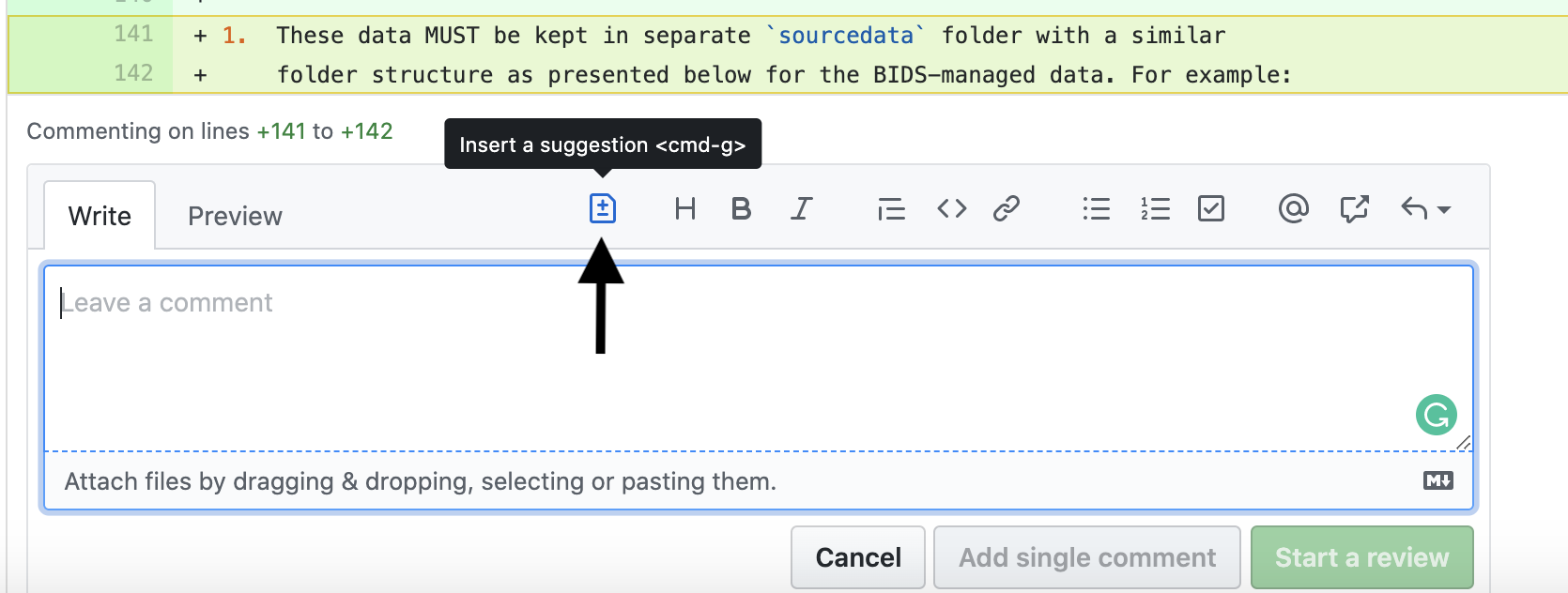Click Start a review

pos(1361,556)
